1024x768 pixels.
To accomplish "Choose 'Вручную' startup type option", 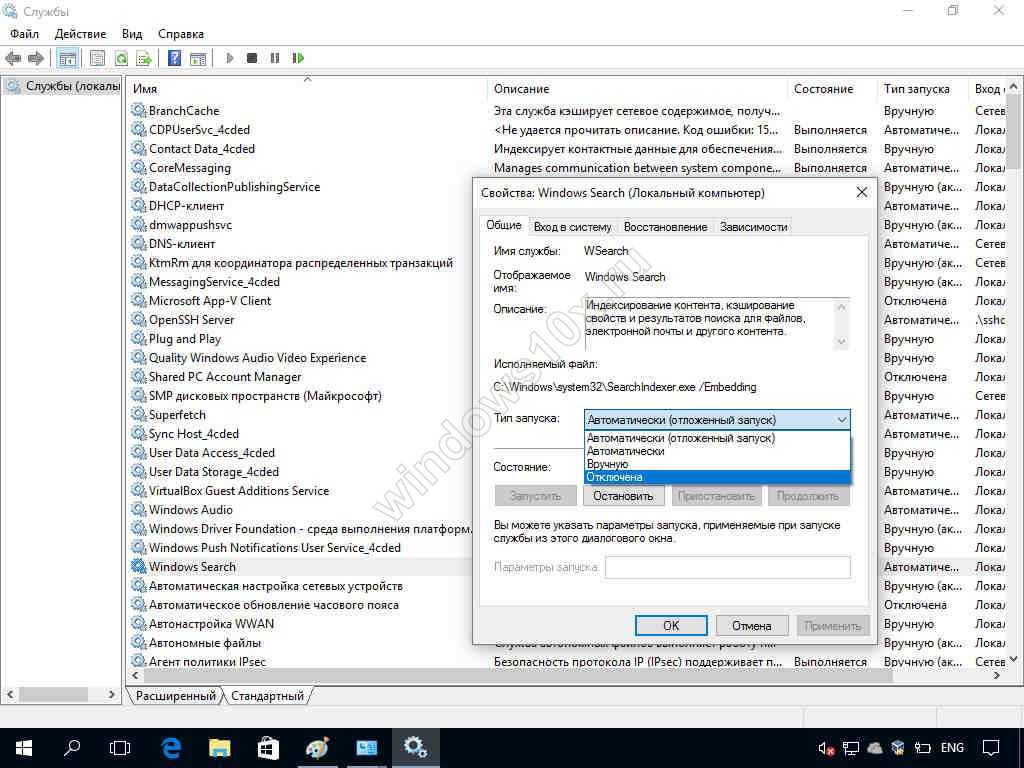I will pos(608,464).
